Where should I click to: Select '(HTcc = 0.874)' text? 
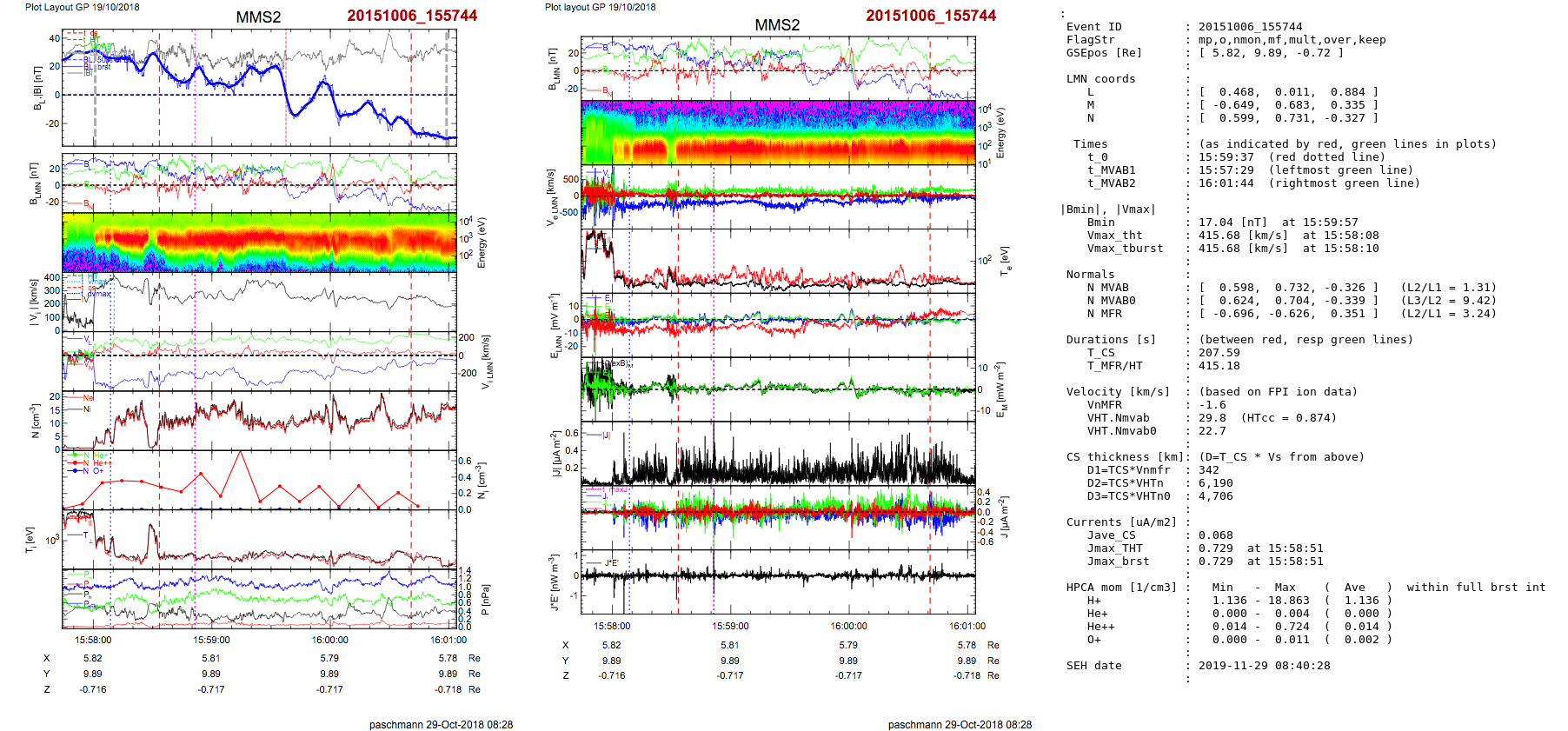point(1289,418)
